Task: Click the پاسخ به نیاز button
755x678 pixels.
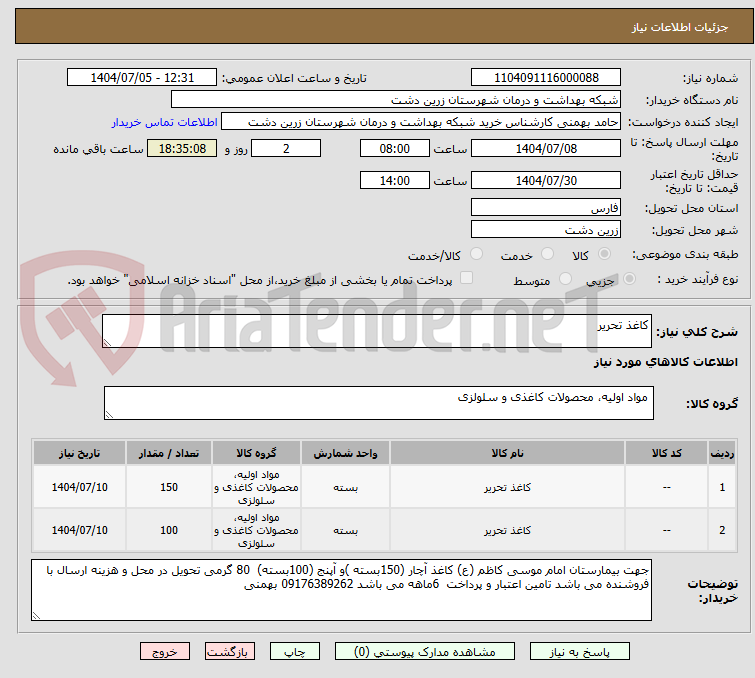Action: pos(580,652)
